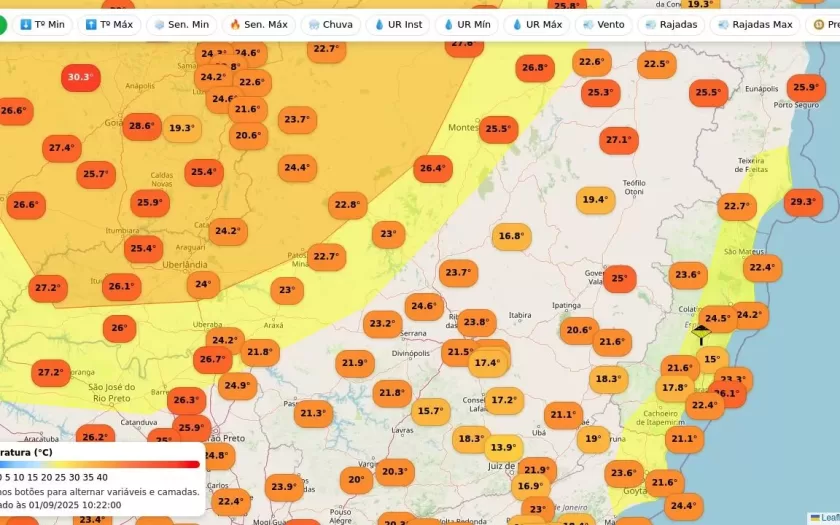Show the Sen. Min layer
The height and width of the screenshot is (525, 840).
[181, 24]
